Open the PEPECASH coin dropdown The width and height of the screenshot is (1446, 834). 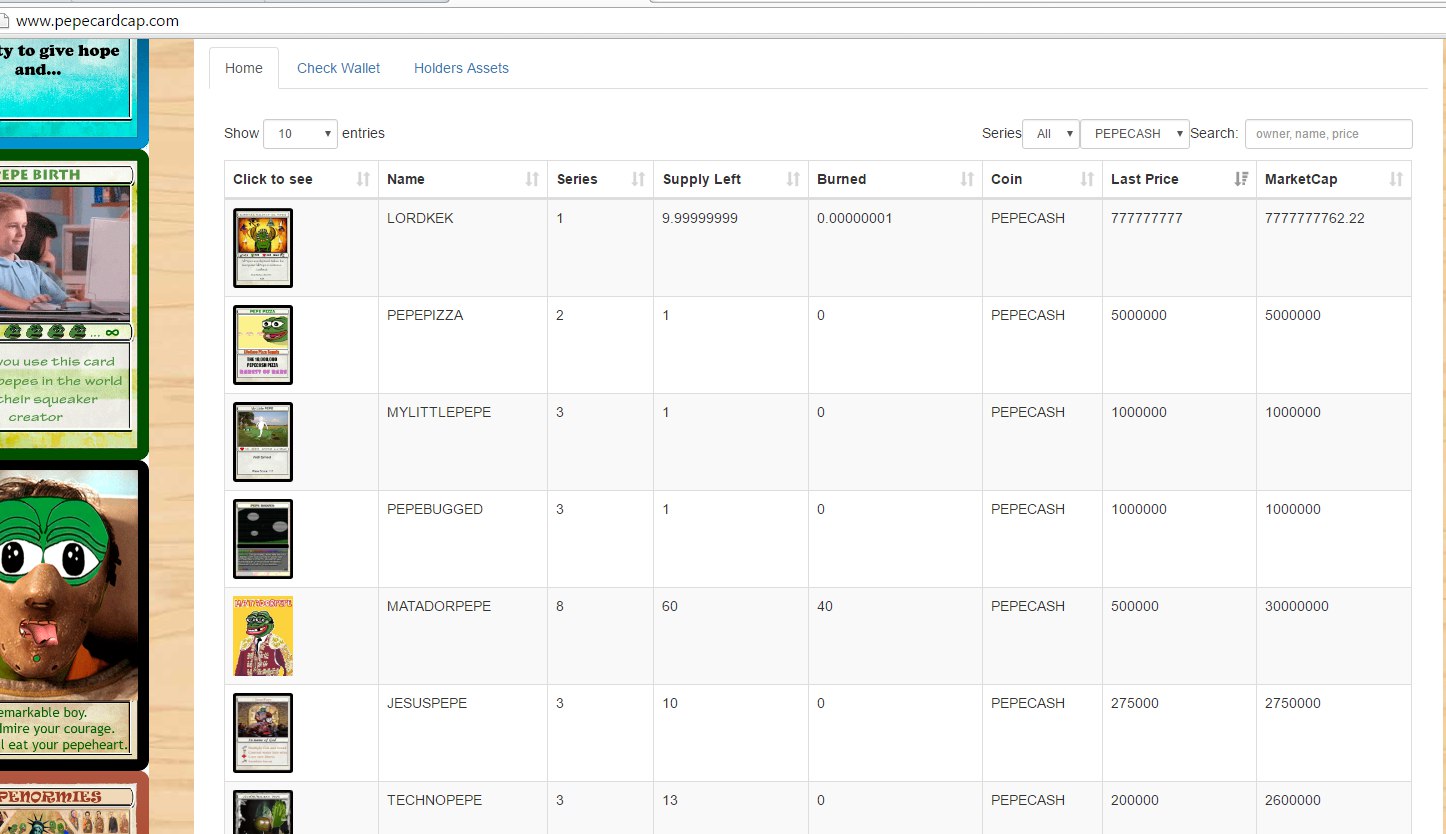[x=1135, y=133]
